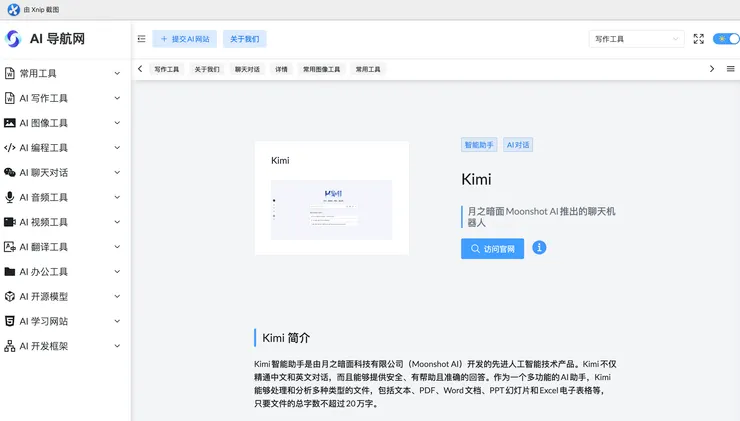Open AI 聊天对话 sidebar menu label
This screenshot has width=740, height=421.
click(44, 173)
